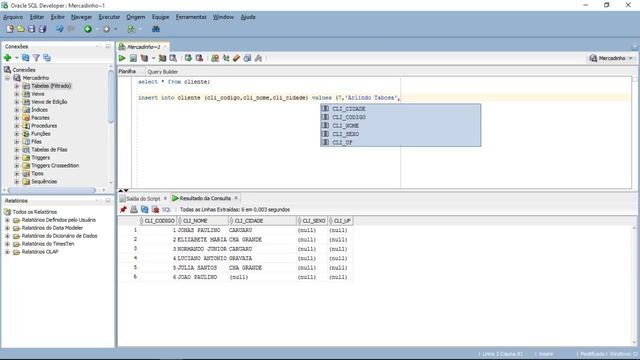Create a new file from the main toolbar
This screenshot has height=360, width=640.
(x=10, y=29)
